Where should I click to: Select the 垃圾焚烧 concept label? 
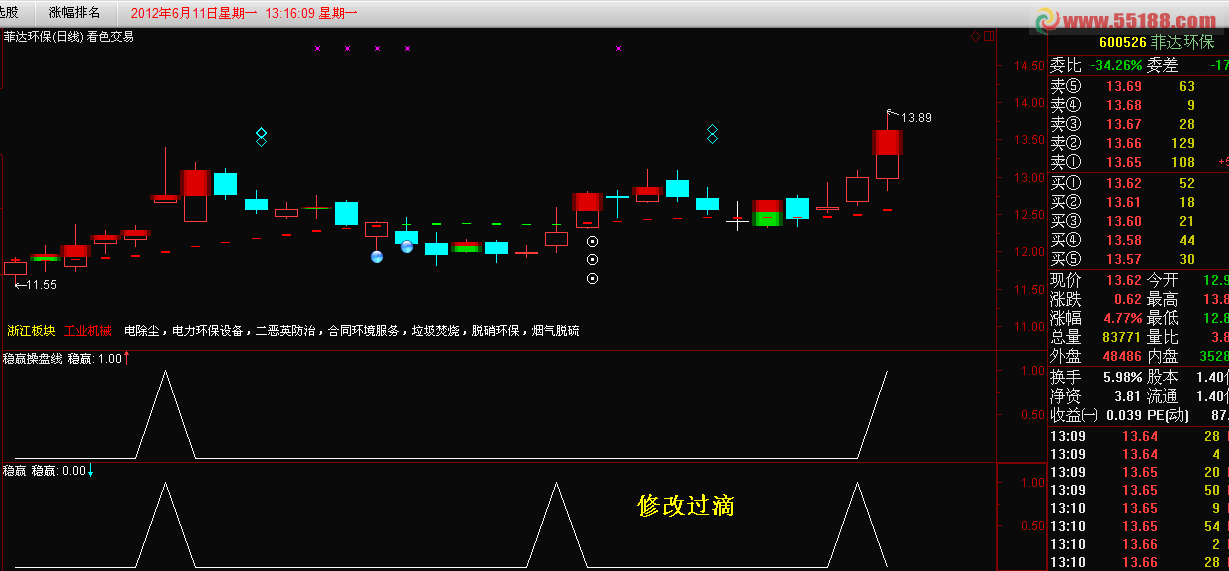coord(435,330)
